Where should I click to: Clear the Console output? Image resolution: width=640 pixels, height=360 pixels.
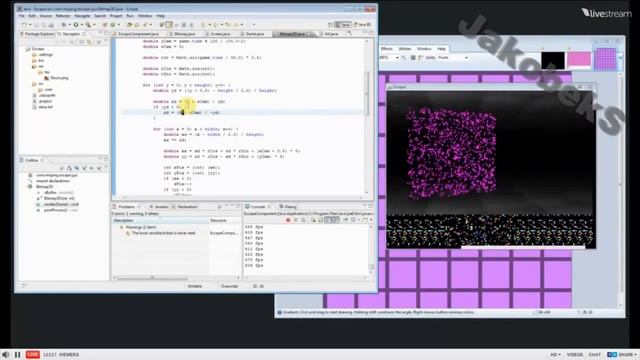pyautogui.click(x=313, y=220)
